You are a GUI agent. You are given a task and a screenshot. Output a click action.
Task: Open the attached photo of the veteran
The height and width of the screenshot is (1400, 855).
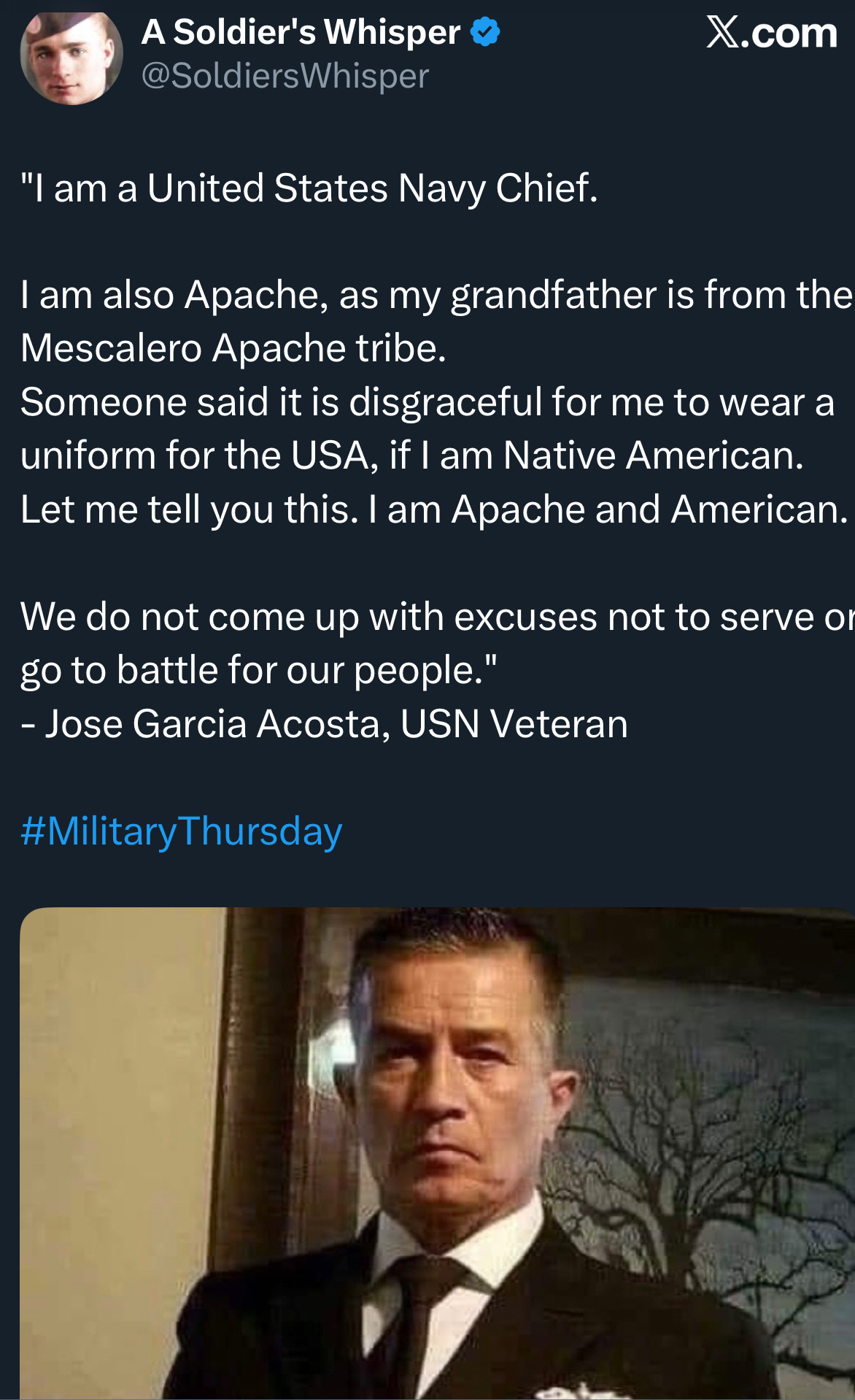[436, 1153]
